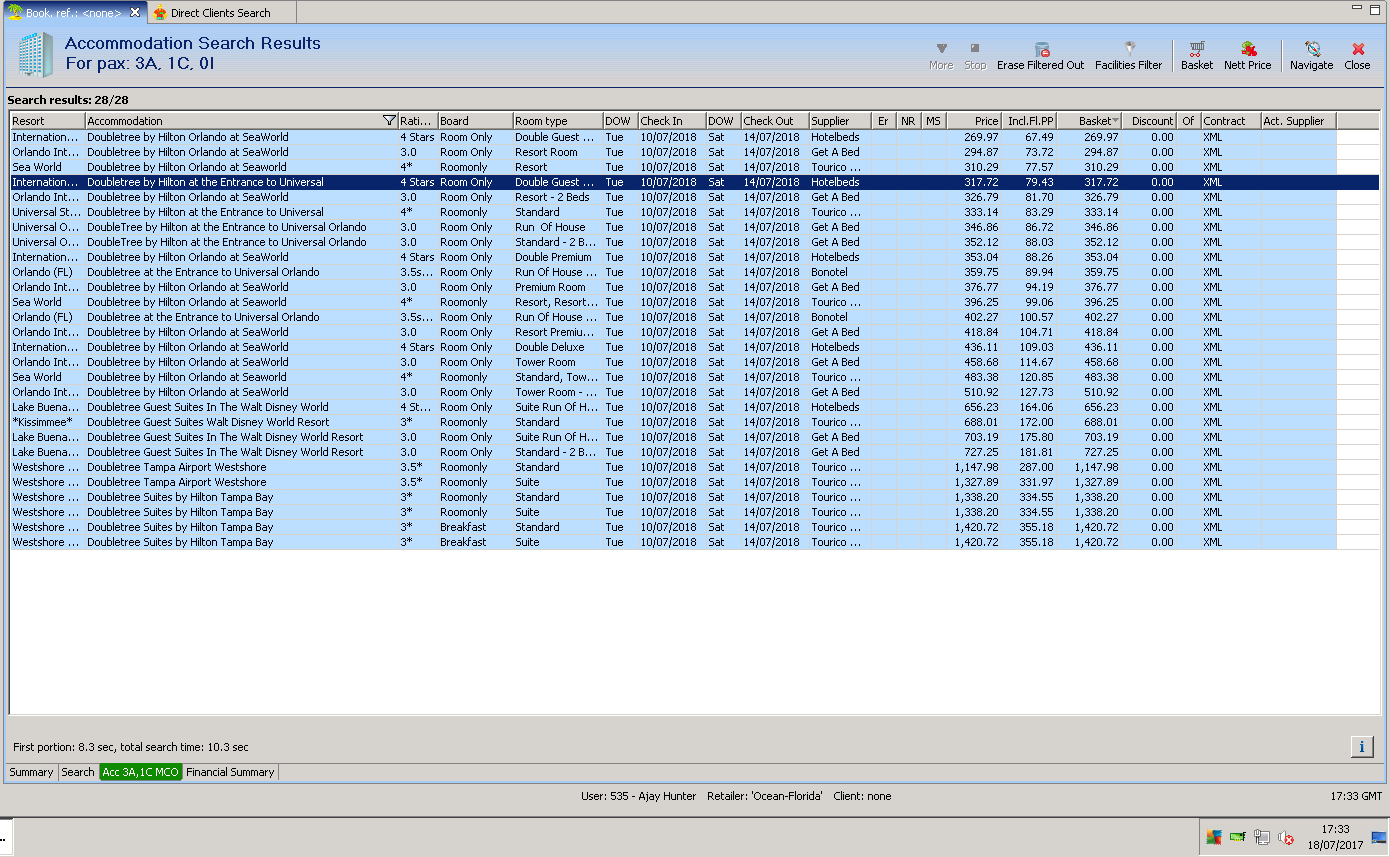Click the Er column header
This screenshot has width=1390, height=857.
pyautogui.click(x=884, y=121)
